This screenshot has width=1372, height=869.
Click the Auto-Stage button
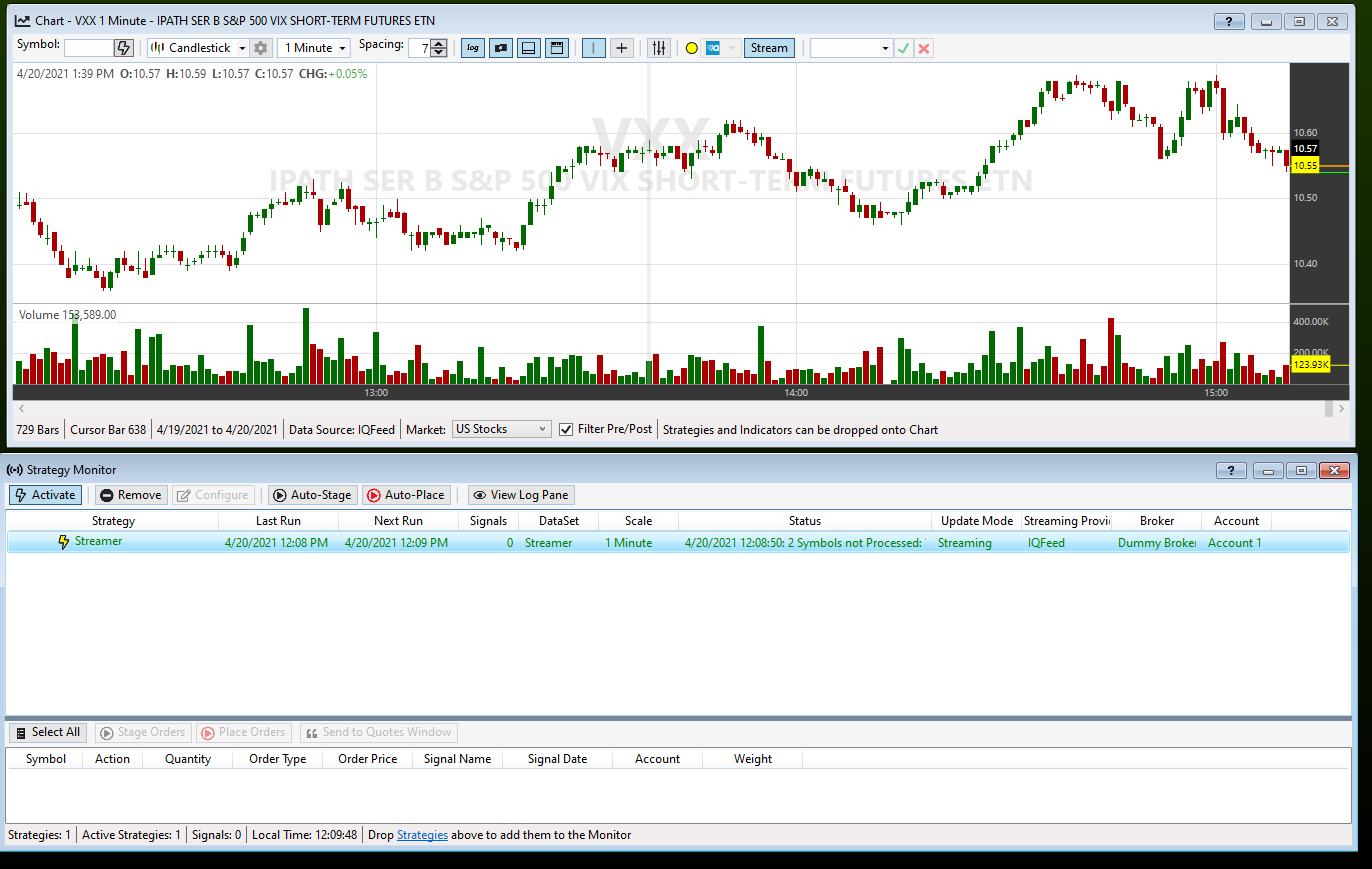pos(313,495)
